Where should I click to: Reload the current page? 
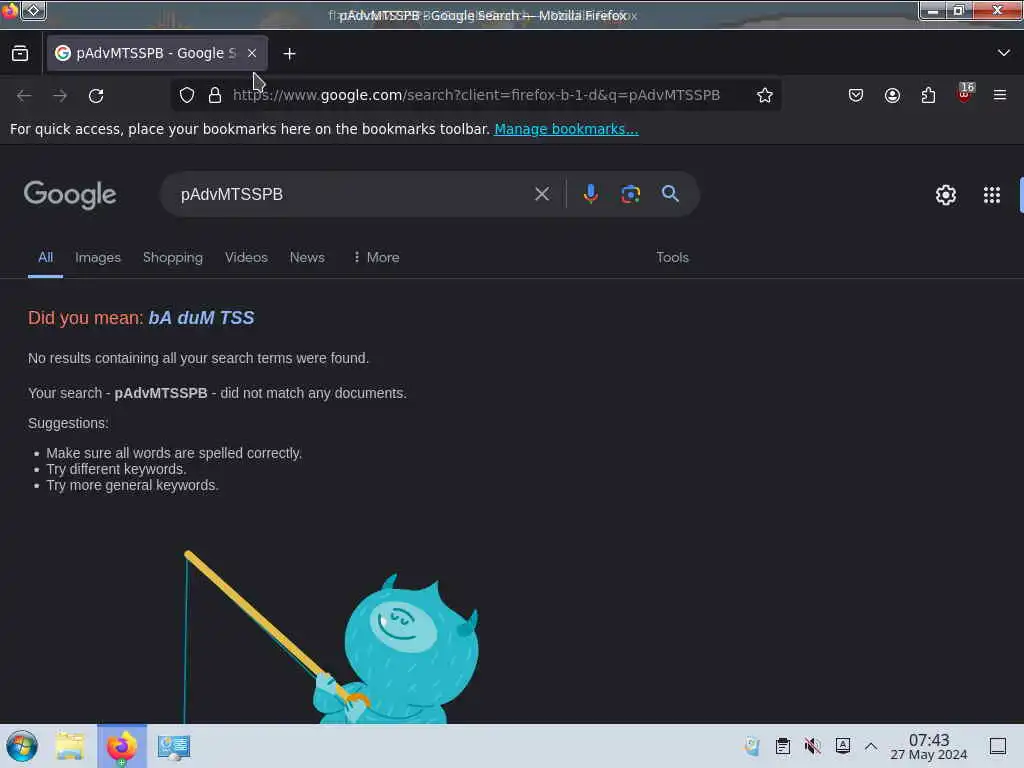96,95
